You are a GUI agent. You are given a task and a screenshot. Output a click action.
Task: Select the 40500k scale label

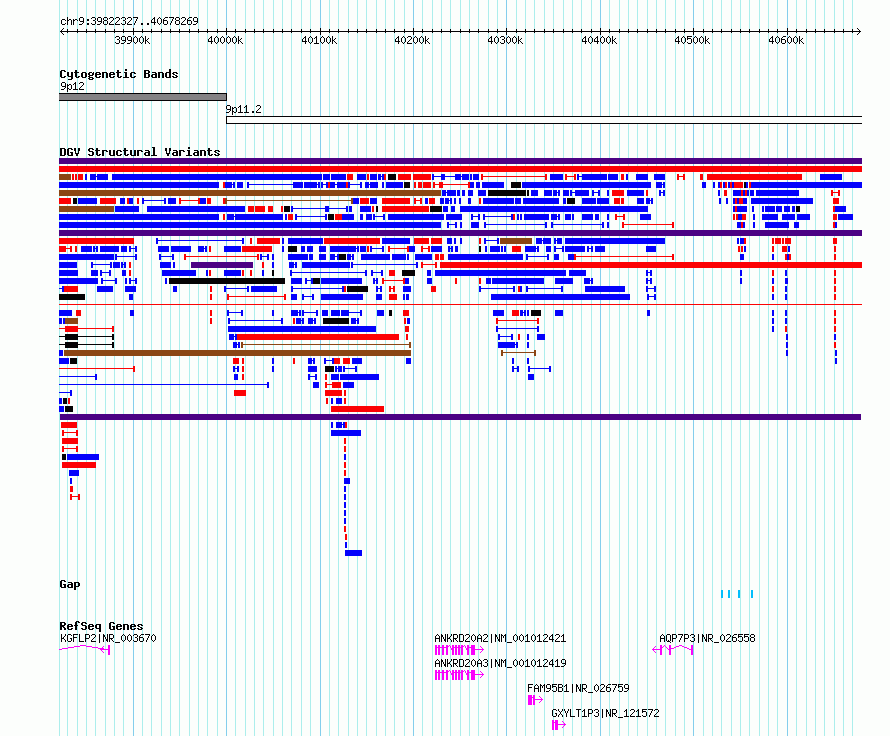pyautogui.click(x=692, y=40)
